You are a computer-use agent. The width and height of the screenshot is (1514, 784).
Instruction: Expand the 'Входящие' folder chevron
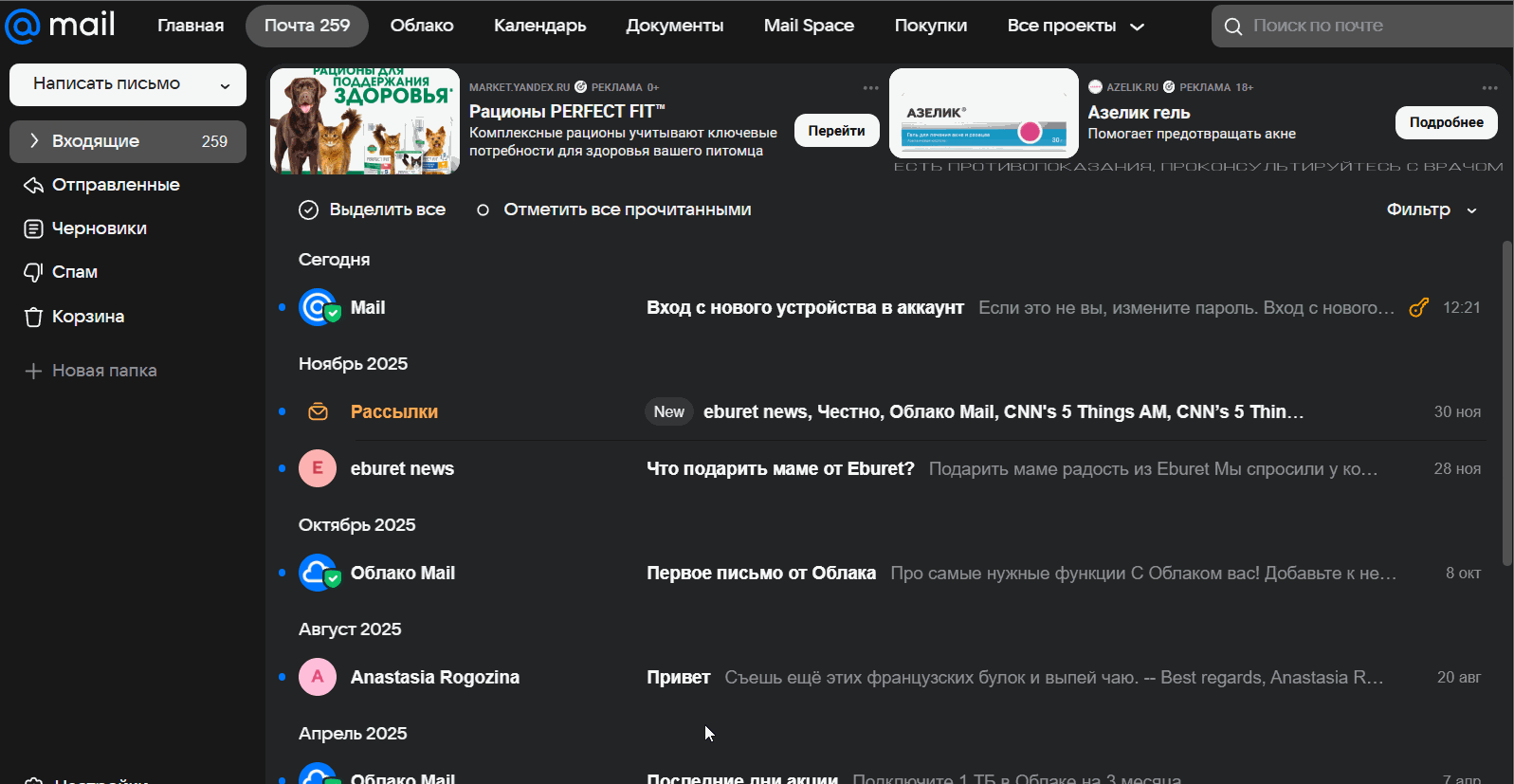34,141
